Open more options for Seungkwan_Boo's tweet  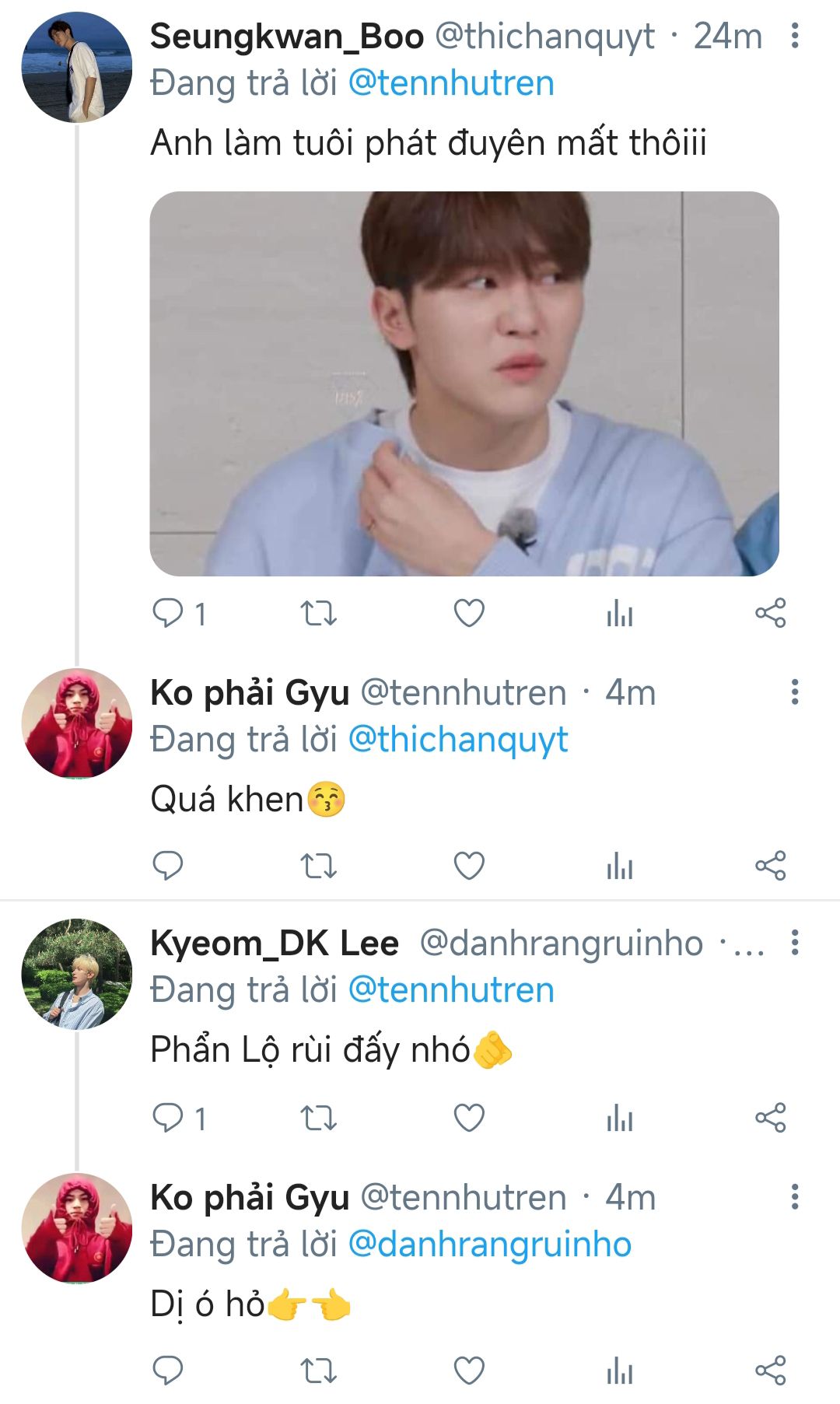click(x=794, y=36)
